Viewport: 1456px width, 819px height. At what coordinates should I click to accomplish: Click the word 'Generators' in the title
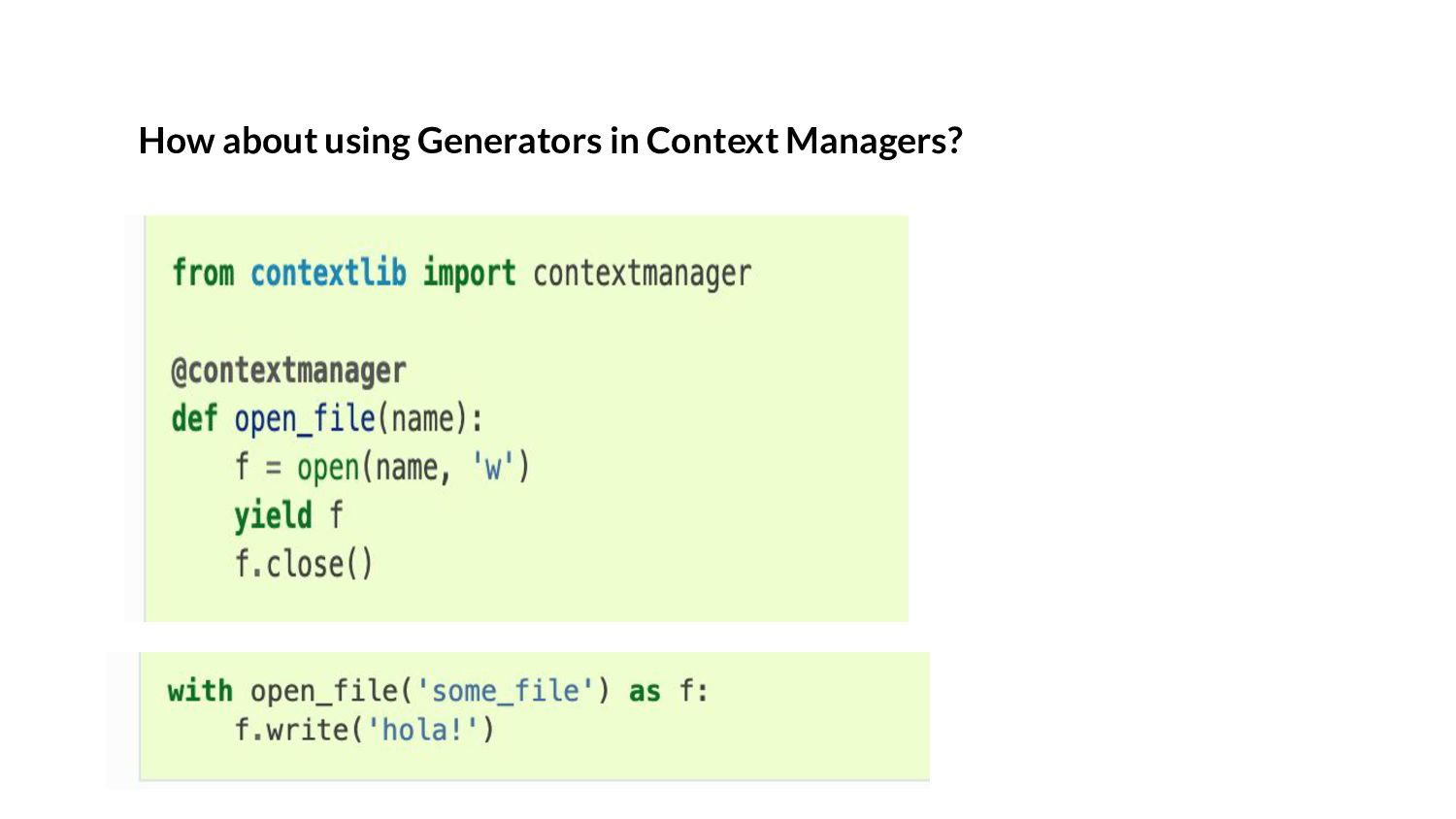[509, 142]
